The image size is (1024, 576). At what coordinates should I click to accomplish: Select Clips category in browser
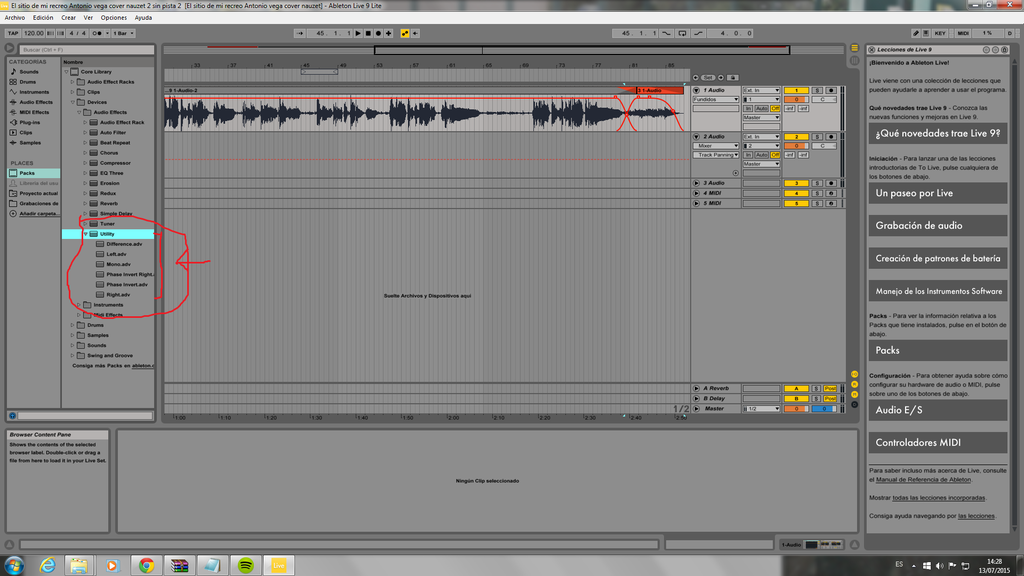point(25,133)
